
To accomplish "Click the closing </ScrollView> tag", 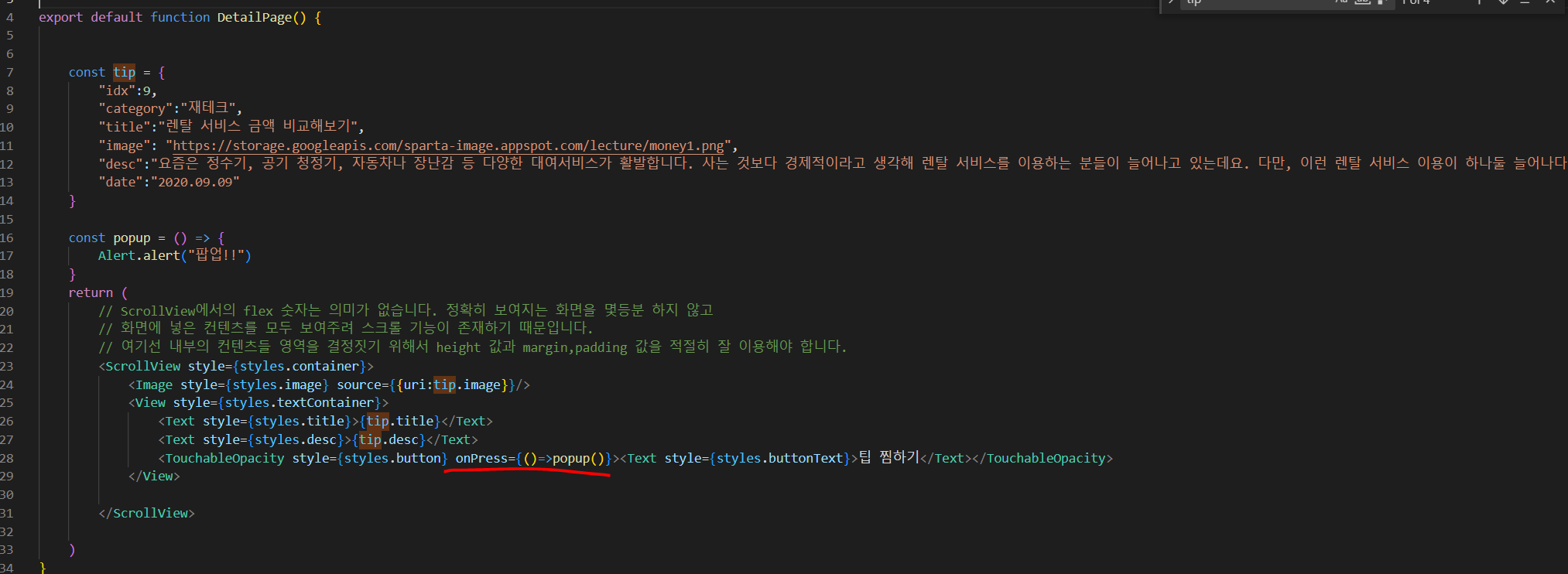I will [x=146, y=513].
